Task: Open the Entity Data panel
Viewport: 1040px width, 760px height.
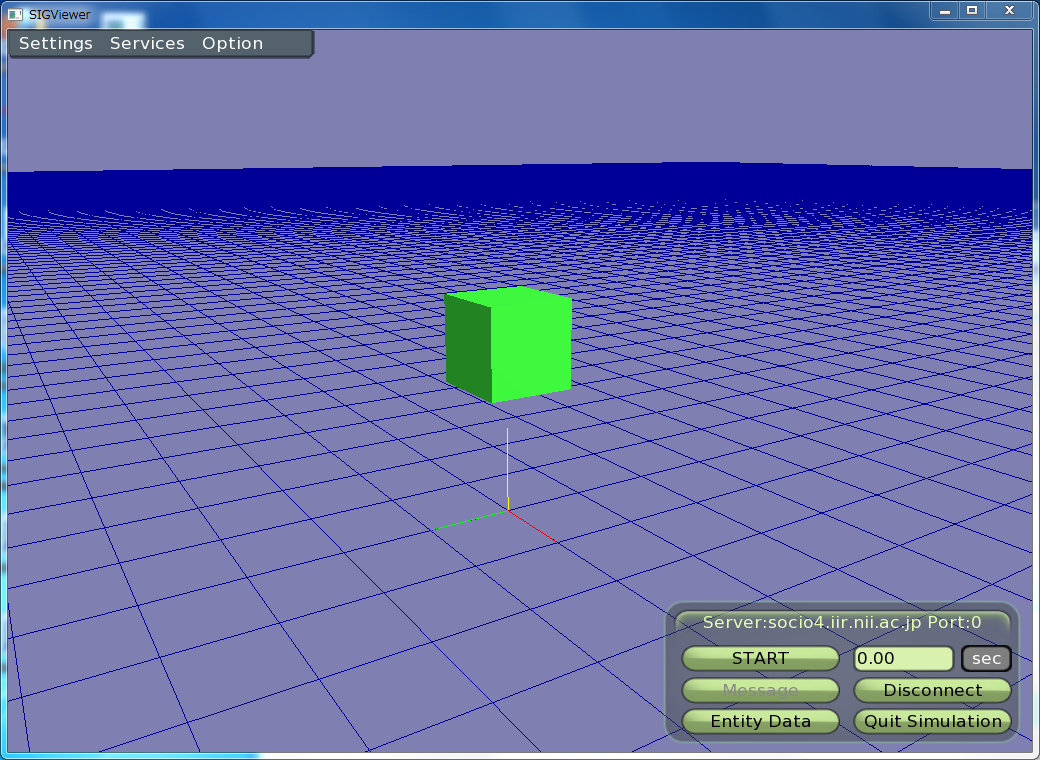Action: click(x=760, y=721)
